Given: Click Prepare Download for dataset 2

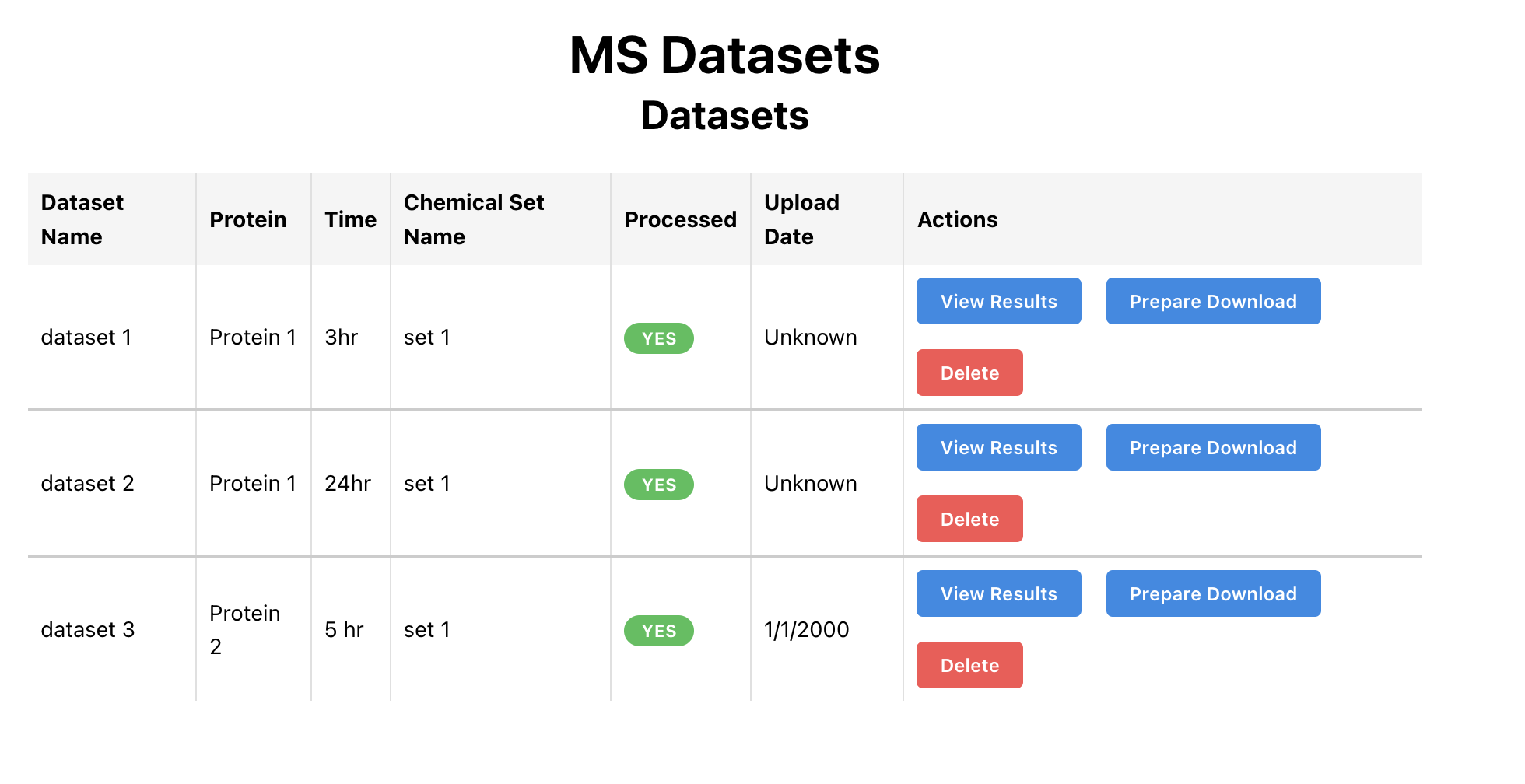Looking at the screenshot, I should click(1212, 447).
